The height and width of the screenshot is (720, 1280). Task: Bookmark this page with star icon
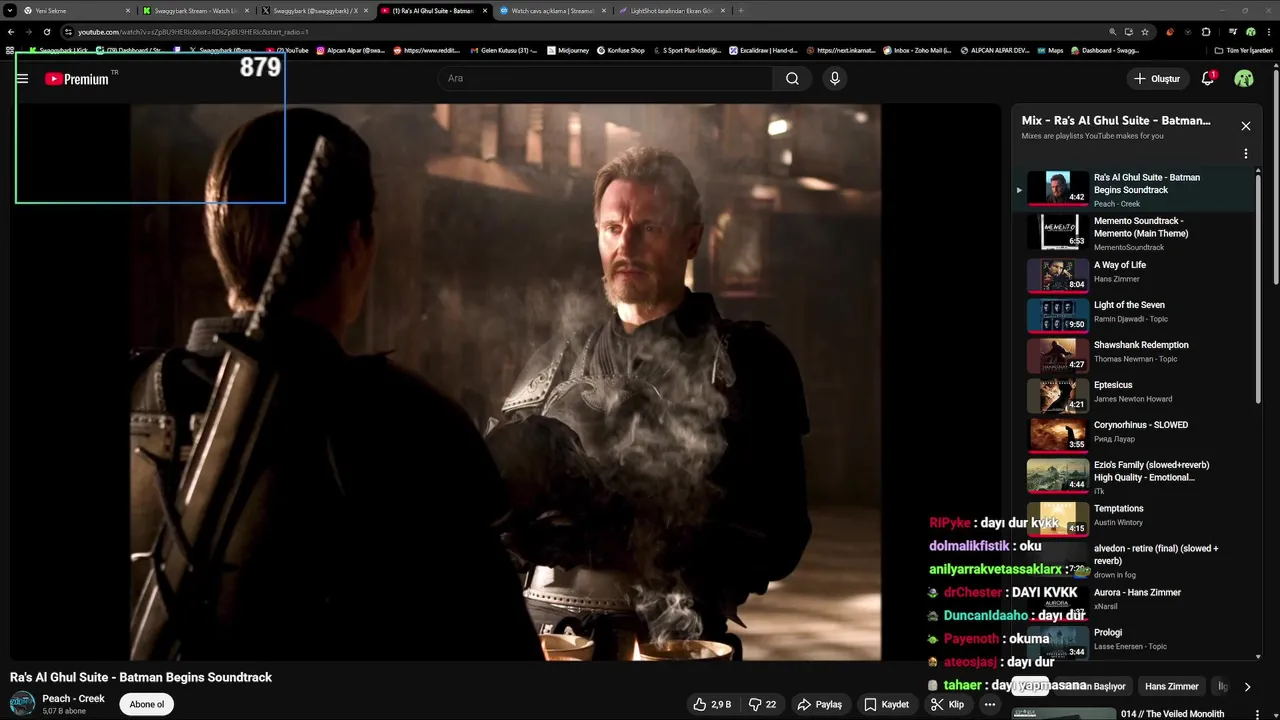point(1145,32)
